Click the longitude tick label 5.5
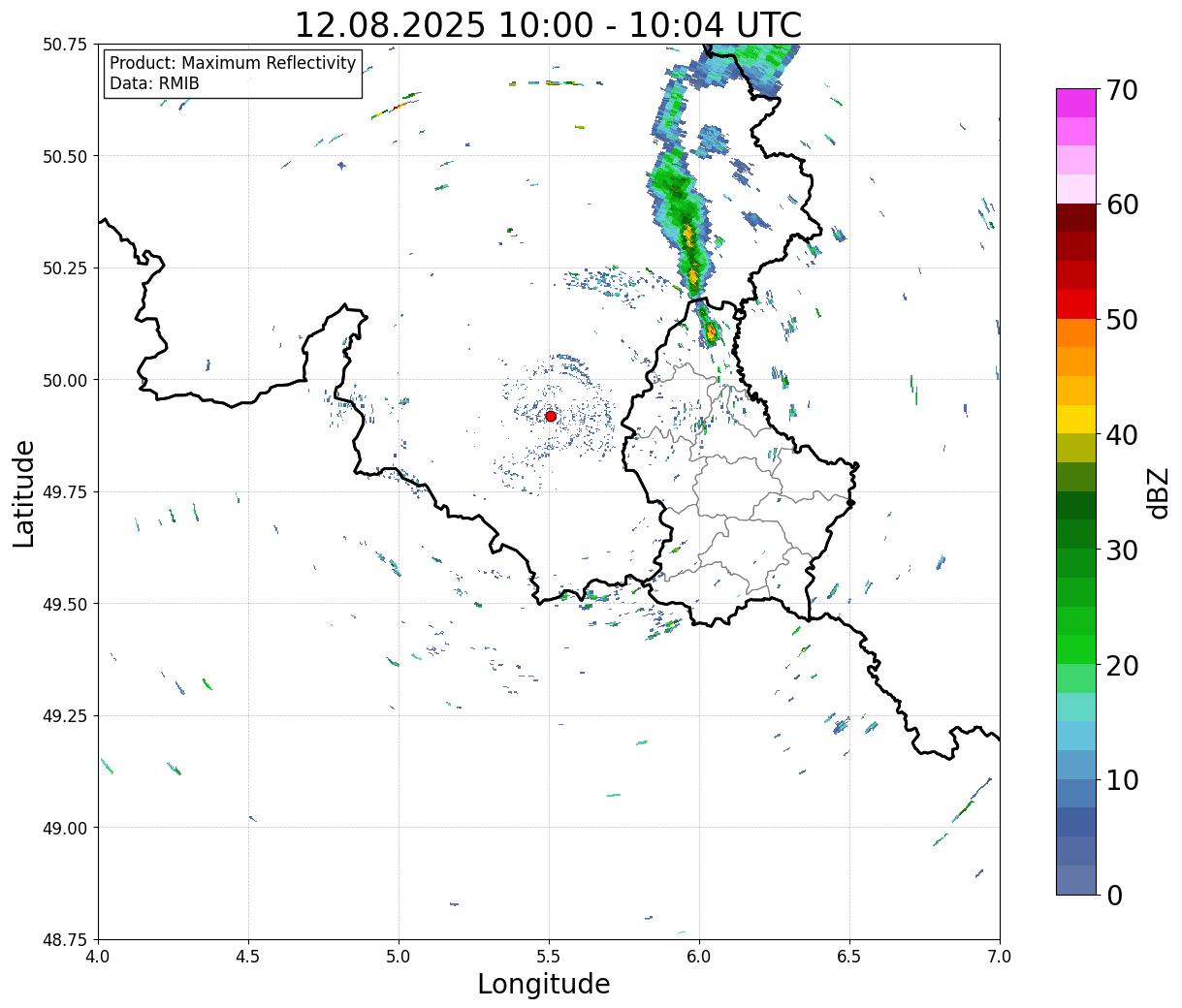1182x1008 pixels. point(549,957)
